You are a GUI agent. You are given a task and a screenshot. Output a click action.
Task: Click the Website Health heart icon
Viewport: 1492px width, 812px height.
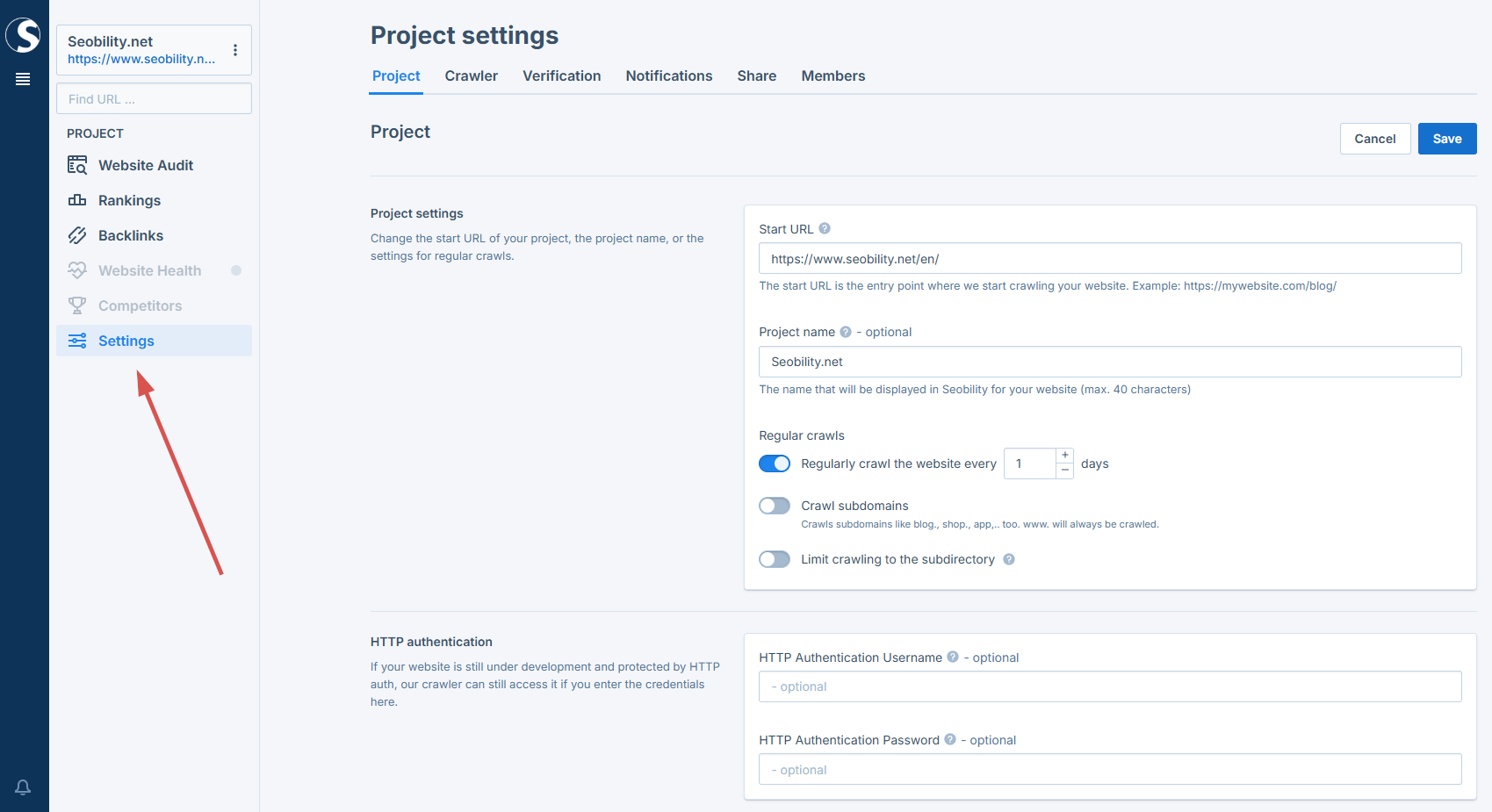77,270
